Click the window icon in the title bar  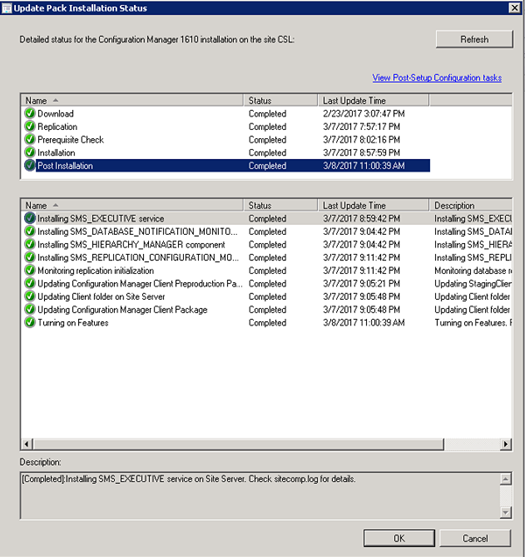click(7, 8)
